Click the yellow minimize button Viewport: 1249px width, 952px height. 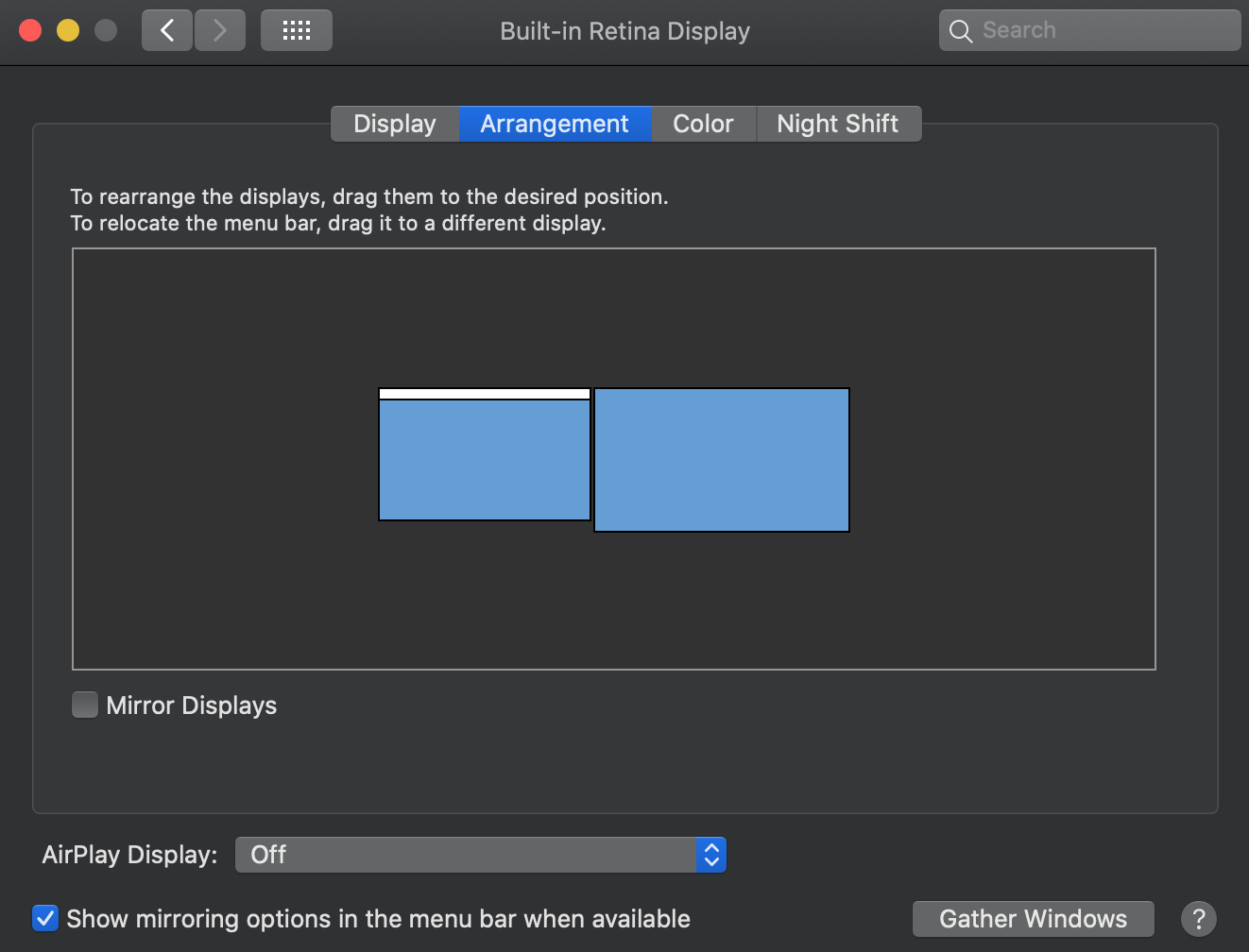67,29
